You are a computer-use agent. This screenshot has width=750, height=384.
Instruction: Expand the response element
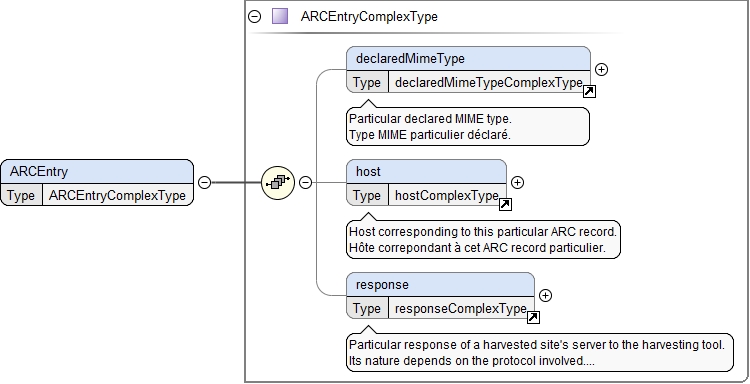[x=545, y=296]
